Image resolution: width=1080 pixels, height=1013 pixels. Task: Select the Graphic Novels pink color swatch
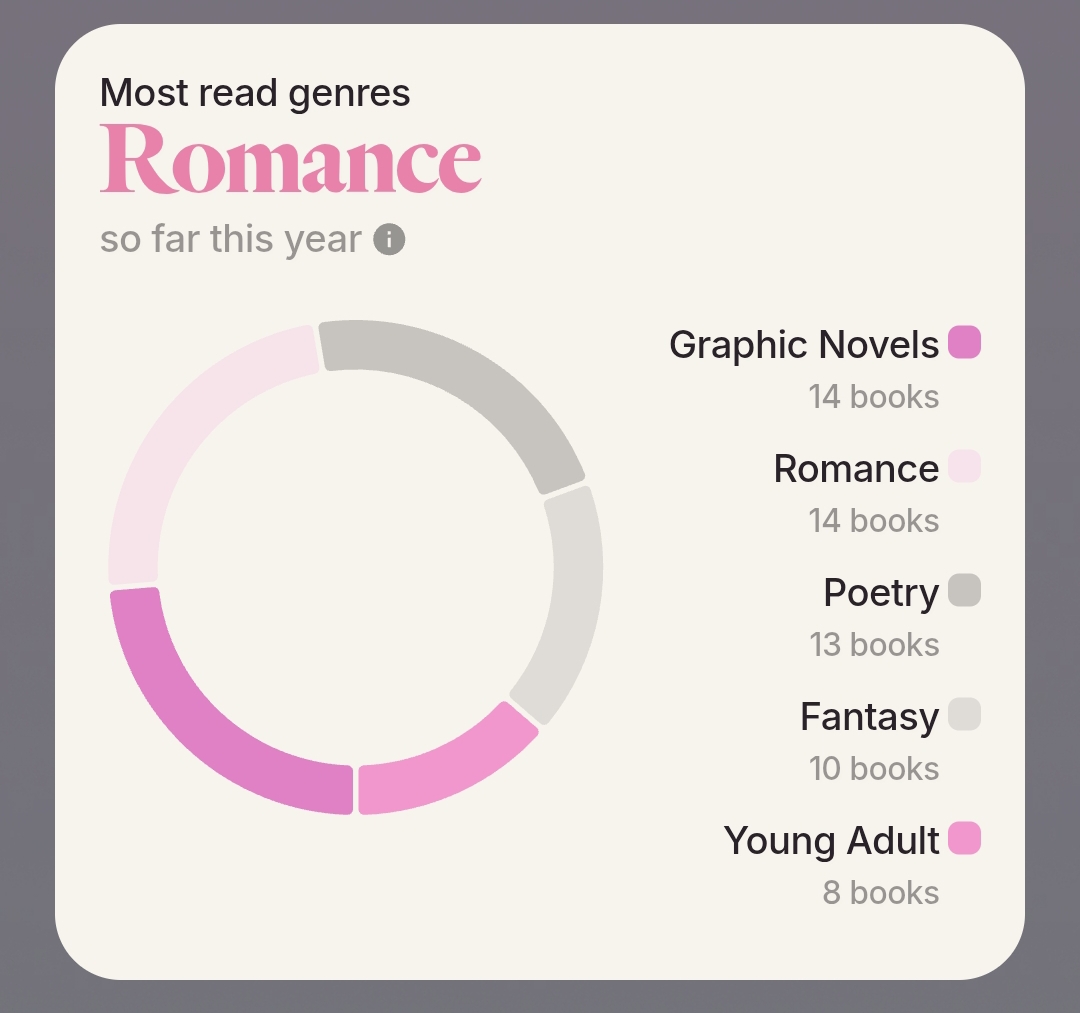click(964, 342)
